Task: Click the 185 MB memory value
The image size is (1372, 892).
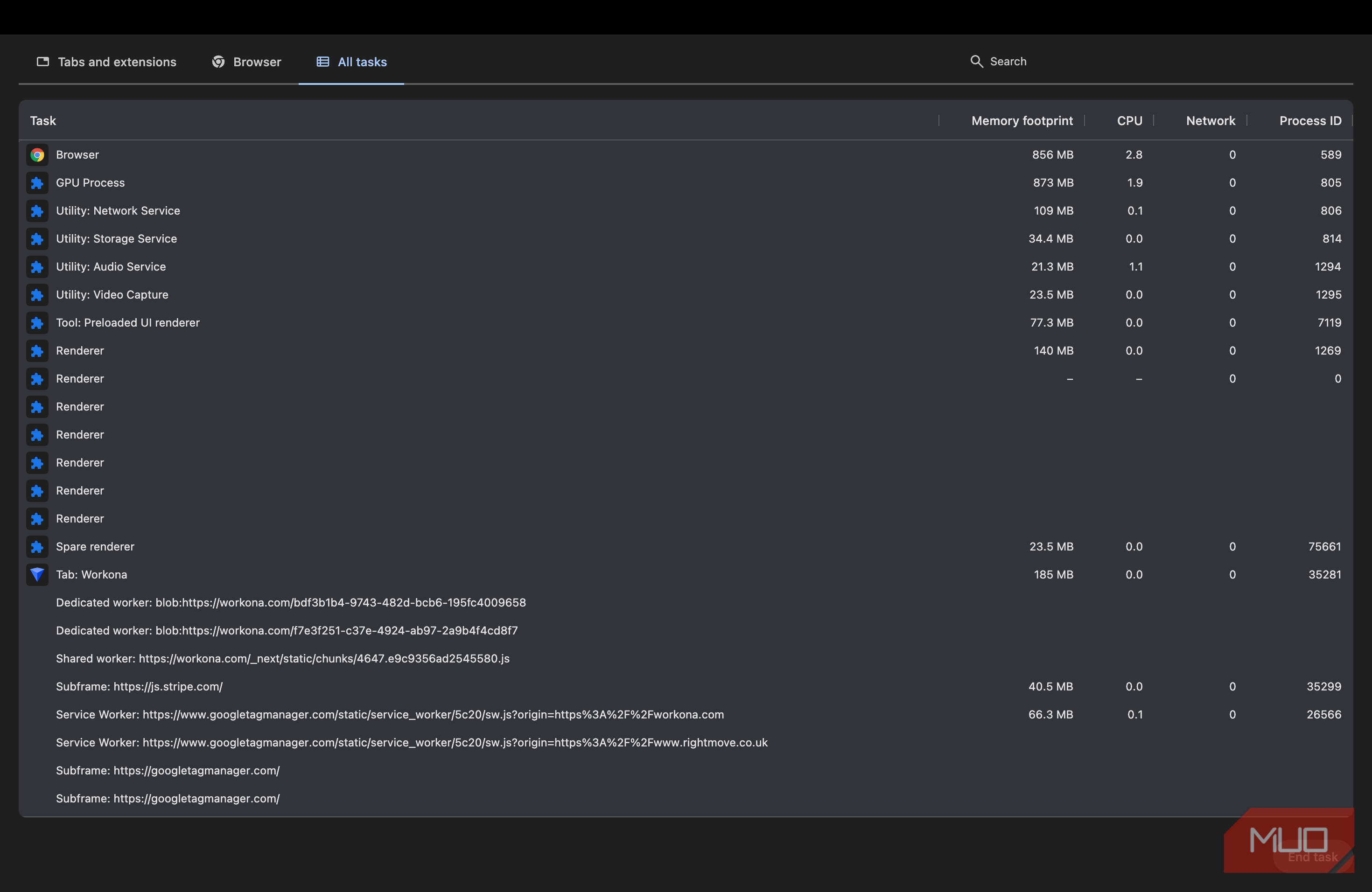Action: [x=1053, y=574]
